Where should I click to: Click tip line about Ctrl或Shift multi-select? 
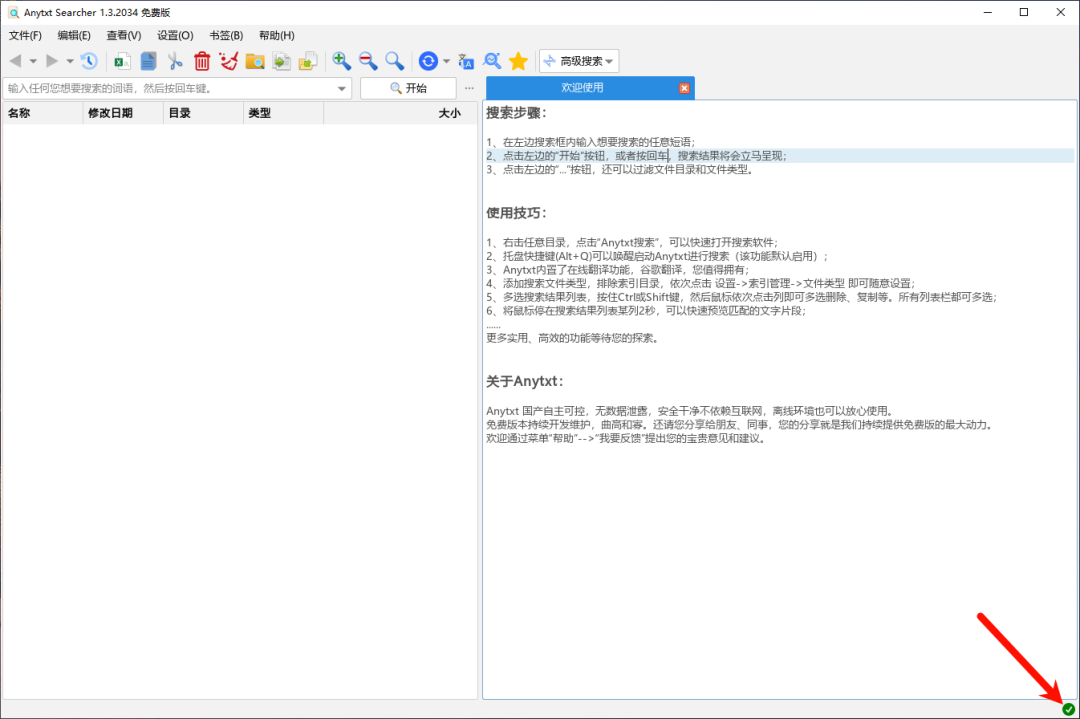click(x=742, y=297)
